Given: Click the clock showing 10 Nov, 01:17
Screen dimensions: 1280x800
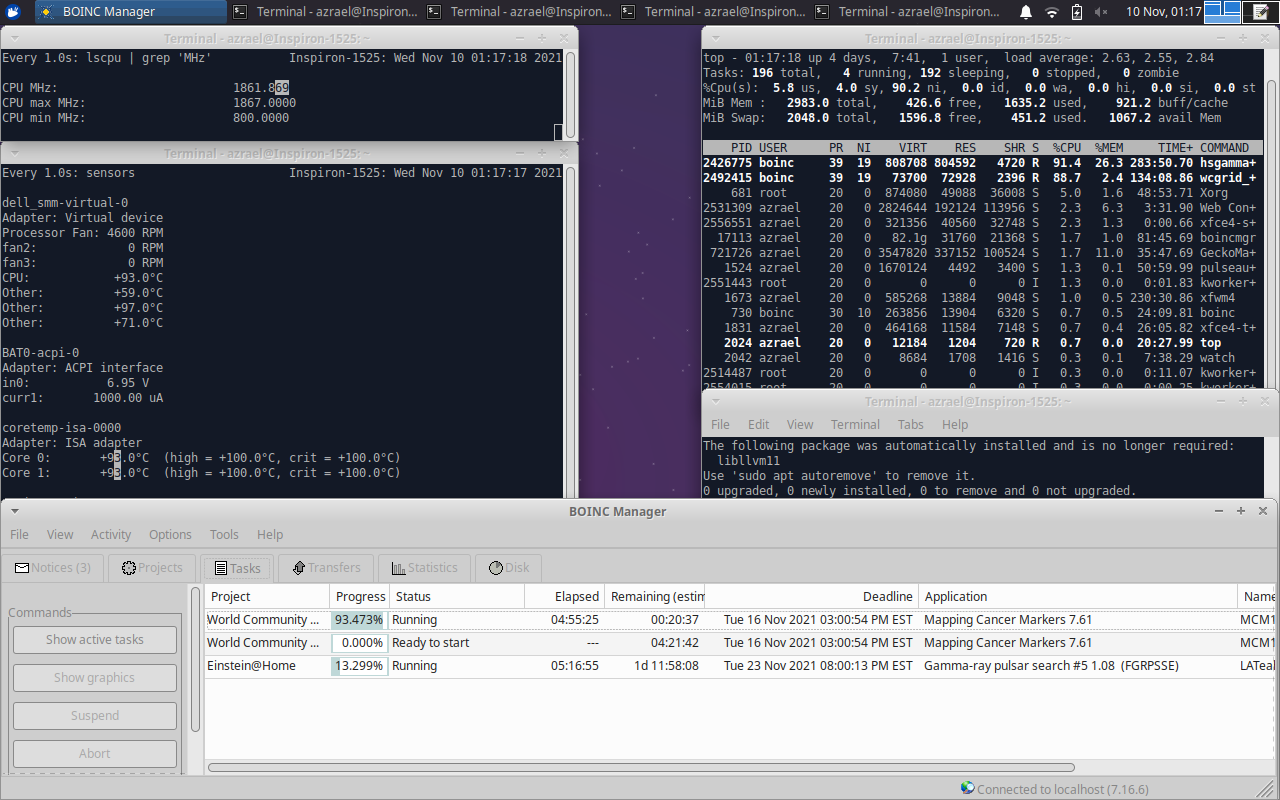Looking at the screenshot, I should (x=1163, y=12).
